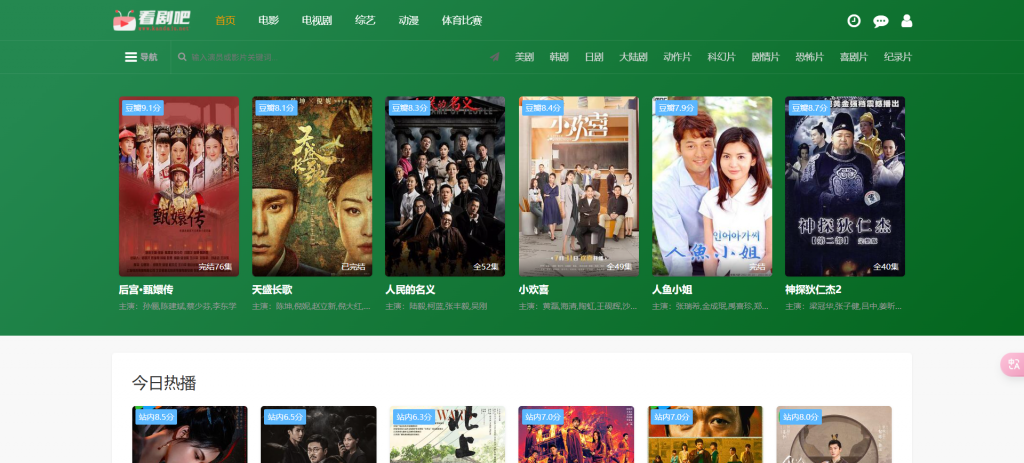Click the 全49集 episode label
Image resolution: width=1024 pixels, height=463 pixels.
[x=620, y=267]
